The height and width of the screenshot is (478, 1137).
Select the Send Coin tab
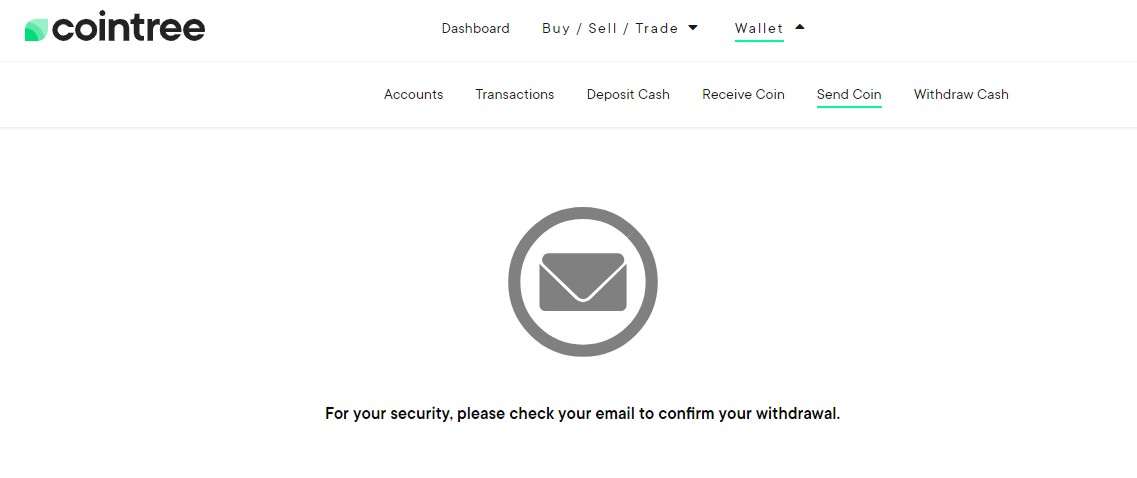pyautogui.click(x=849, y=94)
